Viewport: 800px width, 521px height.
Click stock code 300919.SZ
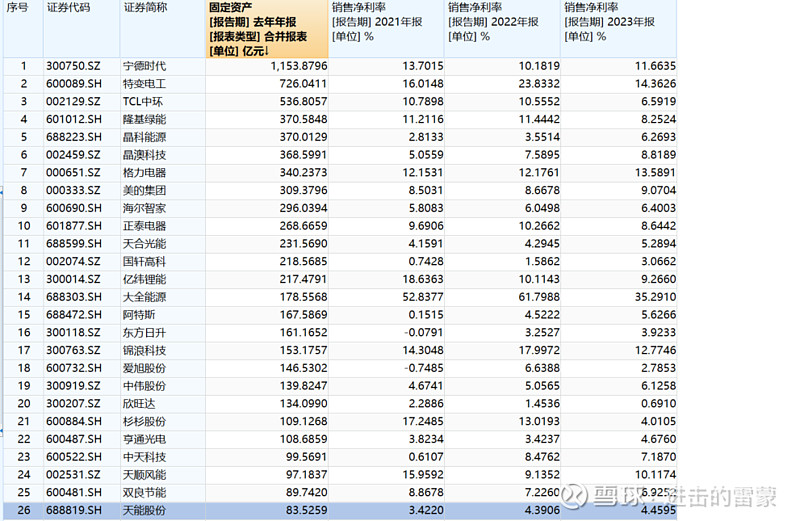click(x=73, y=386)
